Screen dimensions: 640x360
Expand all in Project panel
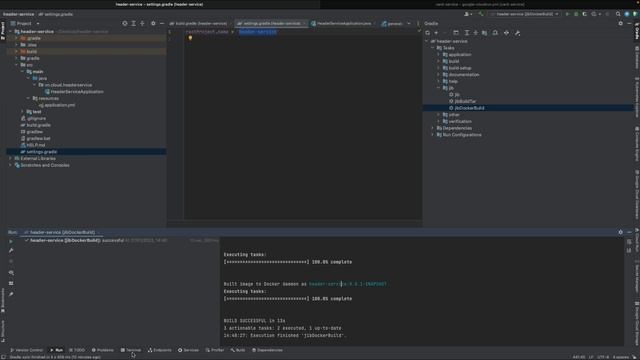point(133,23)
